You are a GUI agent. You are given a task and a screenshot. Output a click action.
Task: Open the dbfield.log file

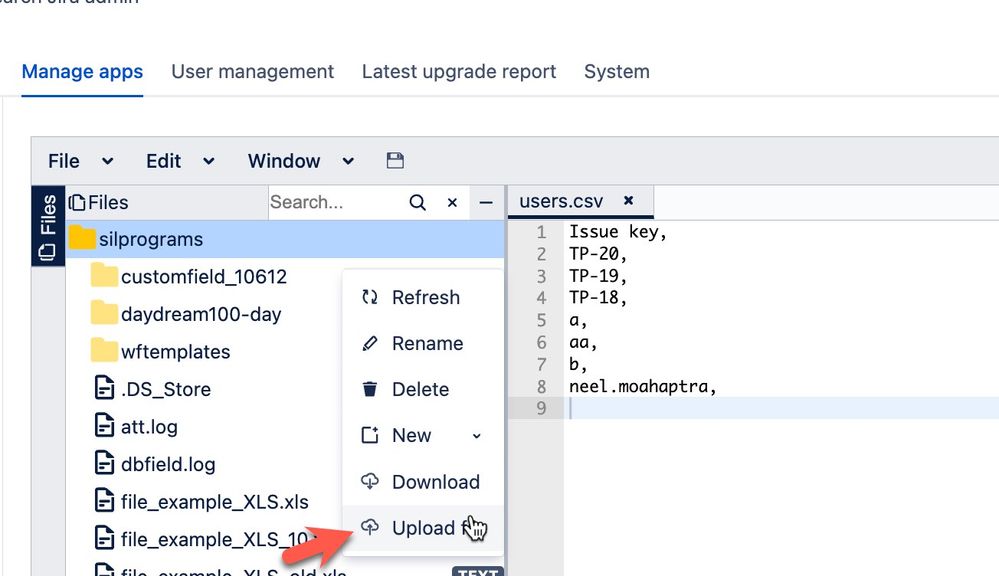point(168,464)
